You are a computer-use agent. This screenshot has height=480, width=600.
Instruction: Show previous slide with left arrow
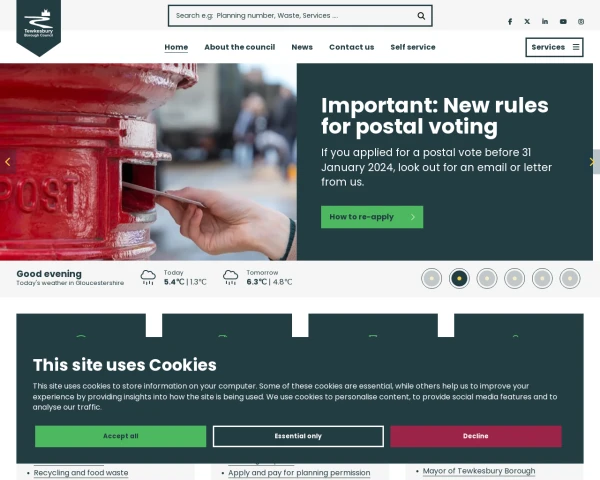[8, 162]
